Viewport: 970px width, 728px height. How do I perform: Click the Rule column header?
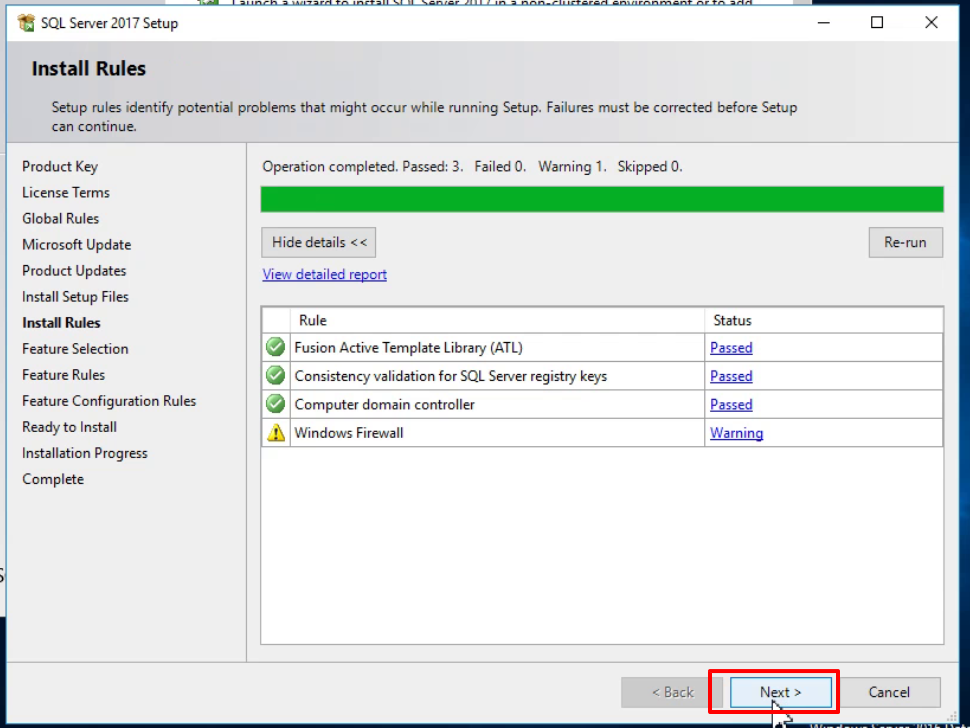coord(497,320)
